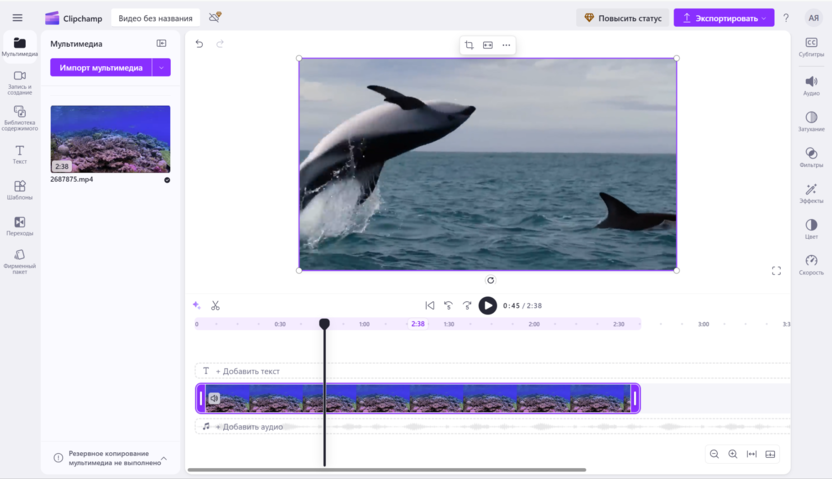Open the Filters (Фильтры) panel icon
Viewport: 832px width, 479px height.
pyautogui.click(x=811, y=153)
